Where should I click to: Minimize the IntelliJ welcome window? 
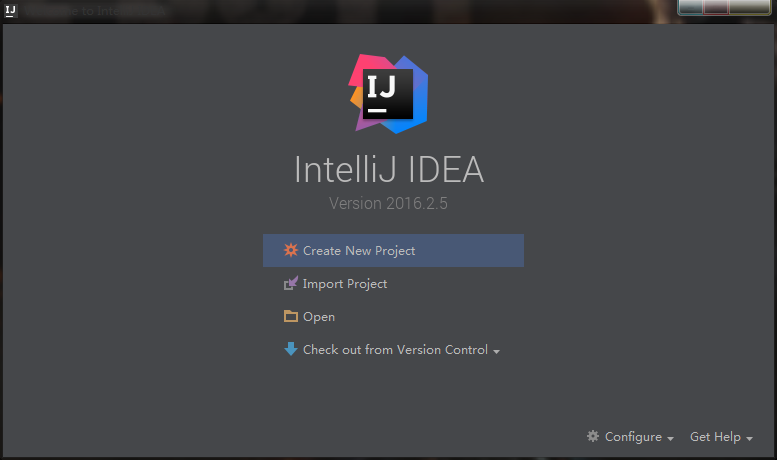pos(692,7)
